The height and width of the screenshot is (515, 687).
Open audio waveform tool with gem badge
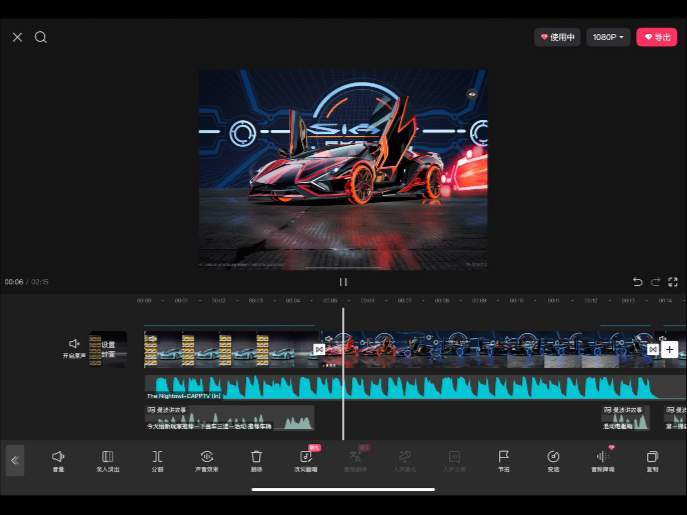click(603, 461)
